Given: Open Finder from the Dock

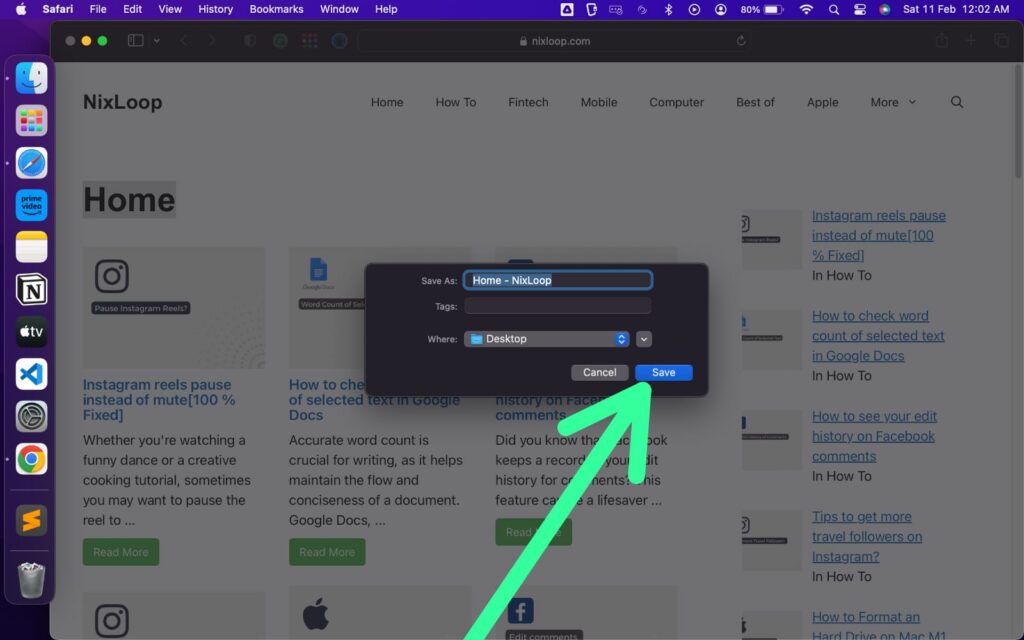Looking at the screenshot, I should pos(31,78).
